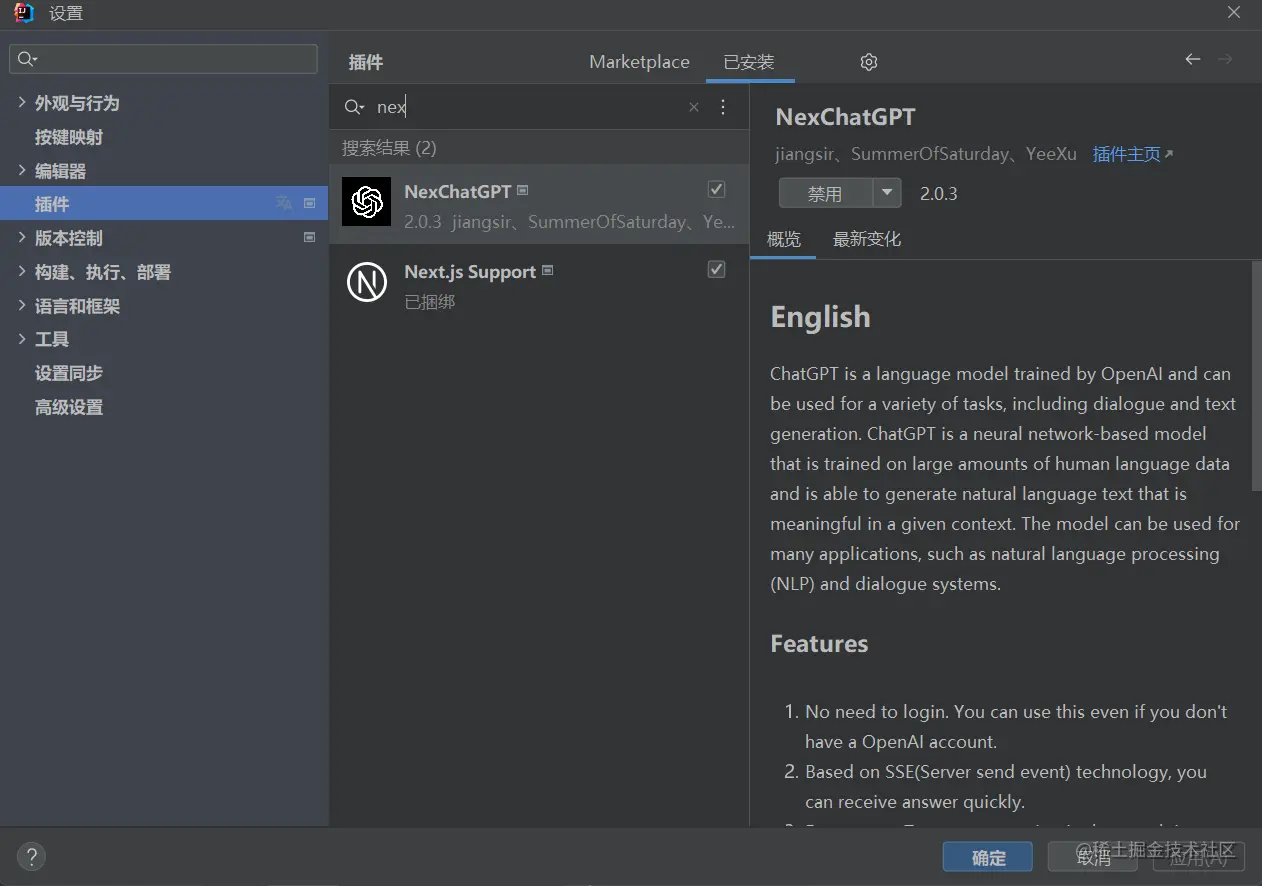The height and width of the screenshot is (886, 1262).
Task: Switch to the 已安装 tab
Action: [x=749, y=62]
